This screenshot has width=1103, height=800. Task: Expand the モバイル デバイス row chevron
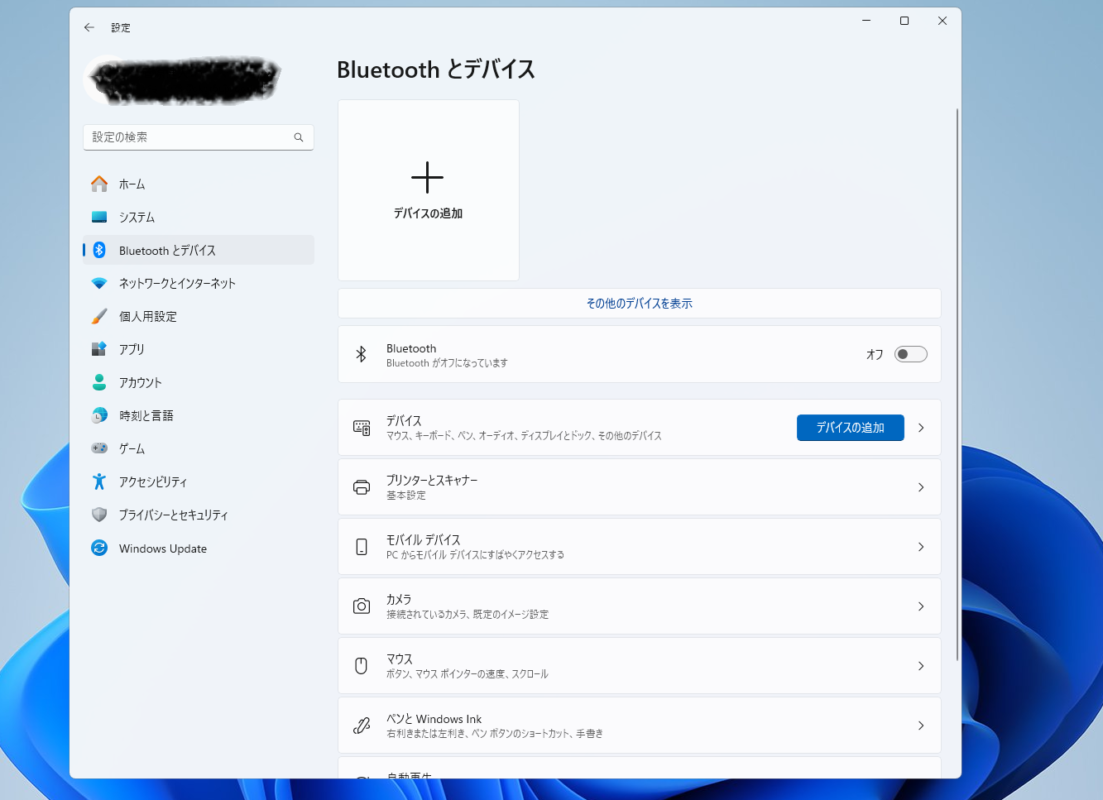(921, 547)
